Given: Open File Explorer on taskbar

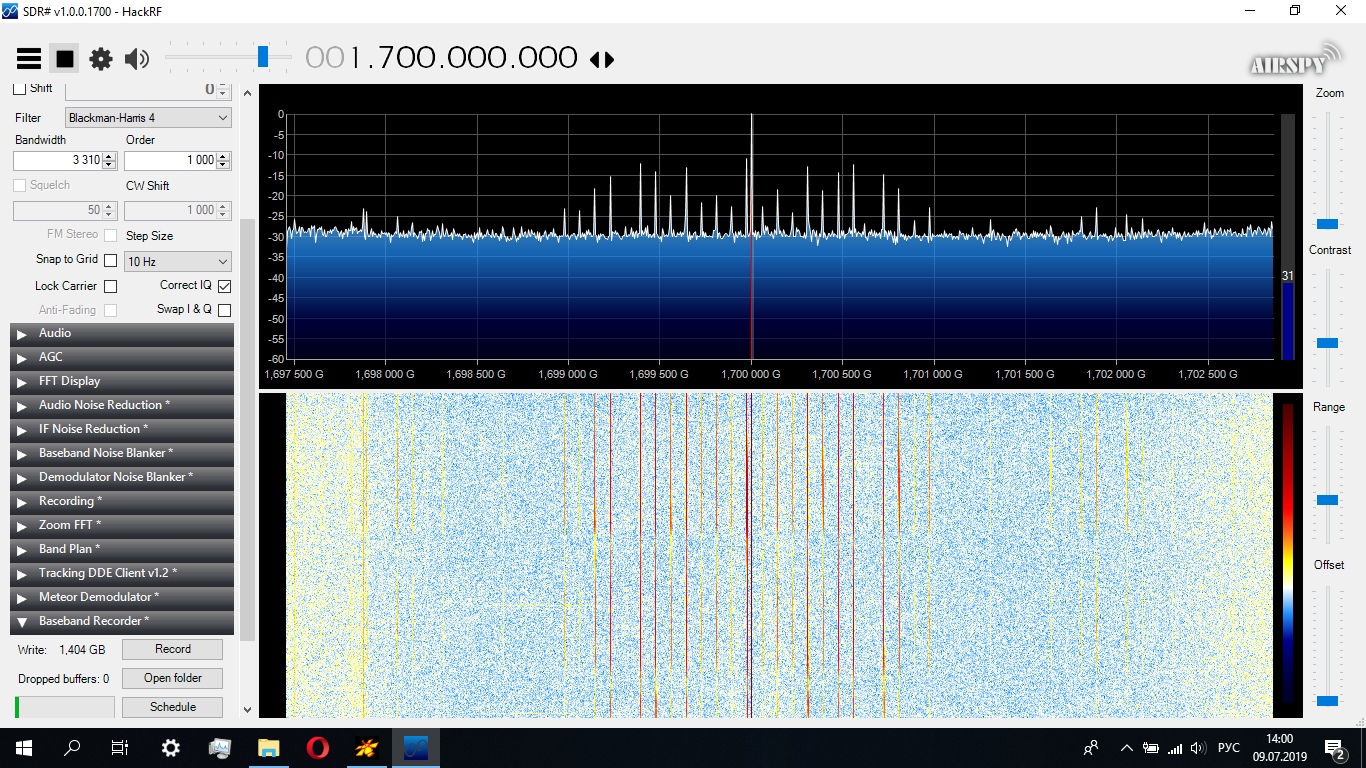Looking at the screenshot, I should click(x=268, y=748).
